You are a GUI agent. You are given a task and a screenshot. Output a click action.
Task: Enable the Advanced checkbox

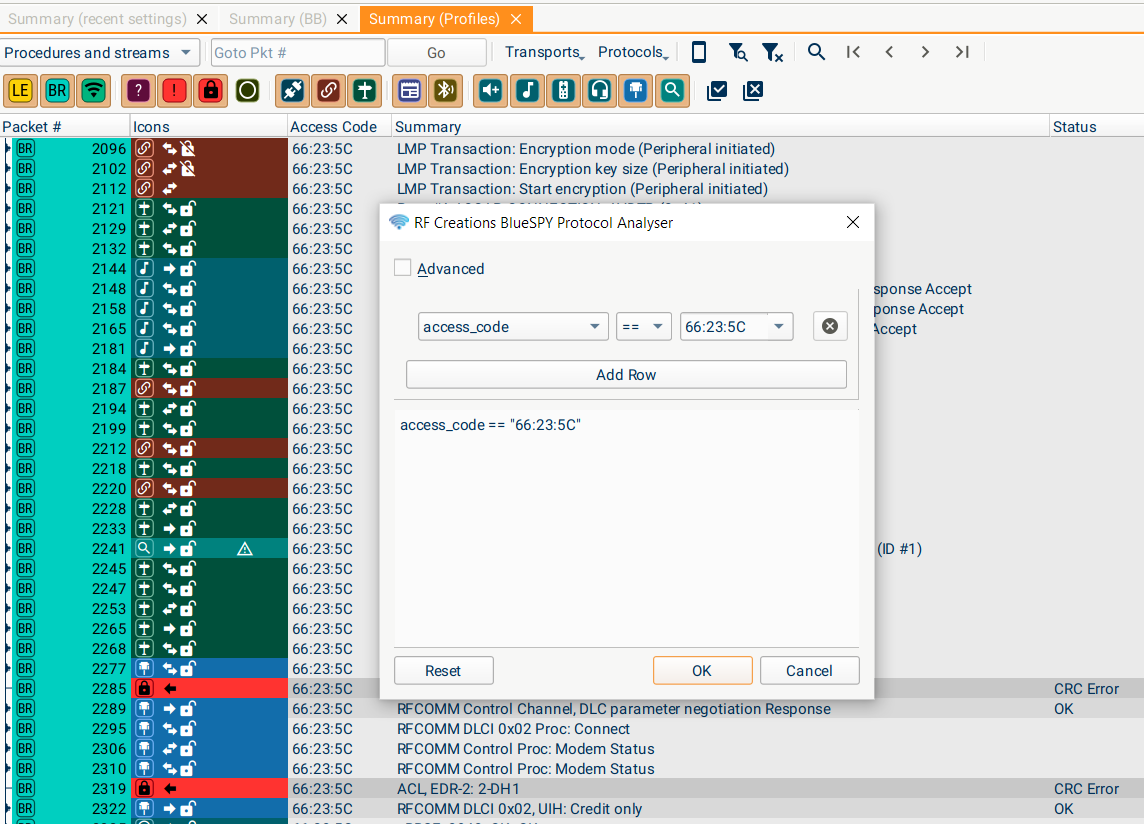click(403, 268)
